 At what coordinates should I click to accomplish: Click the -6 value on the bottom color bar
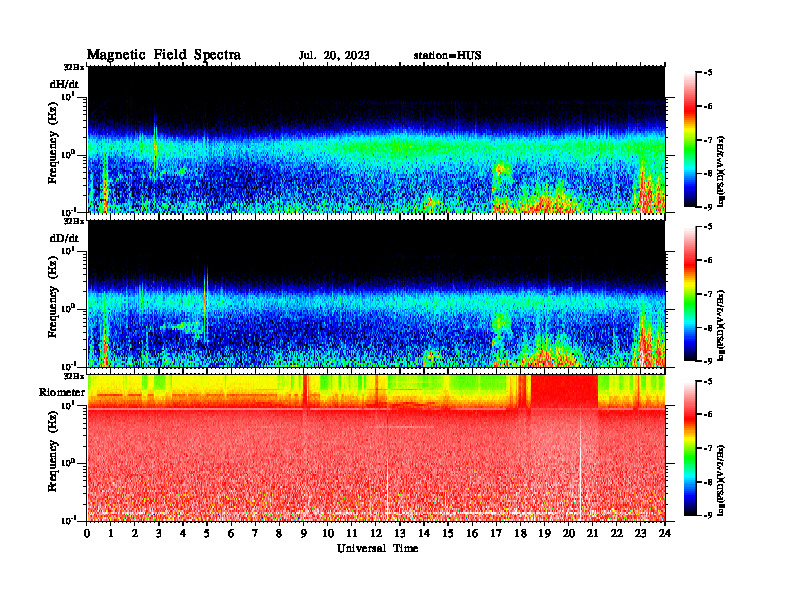coord(708,414)
